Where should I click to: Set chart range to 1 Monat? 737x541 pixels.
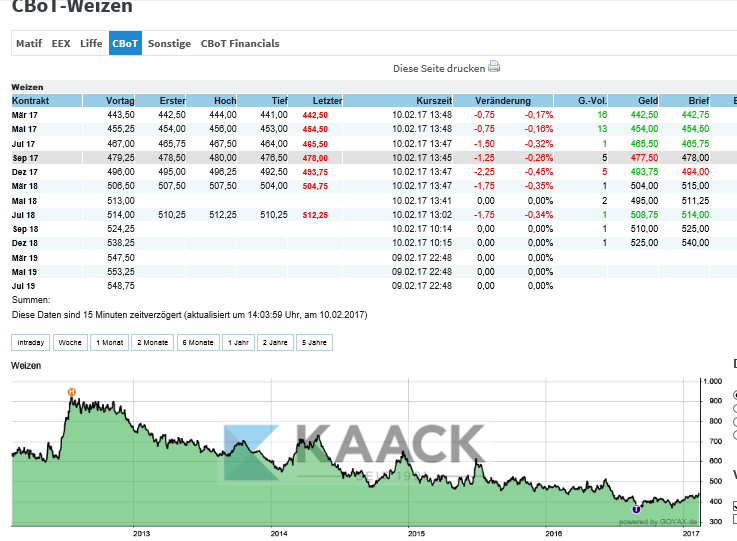point(109,343)
